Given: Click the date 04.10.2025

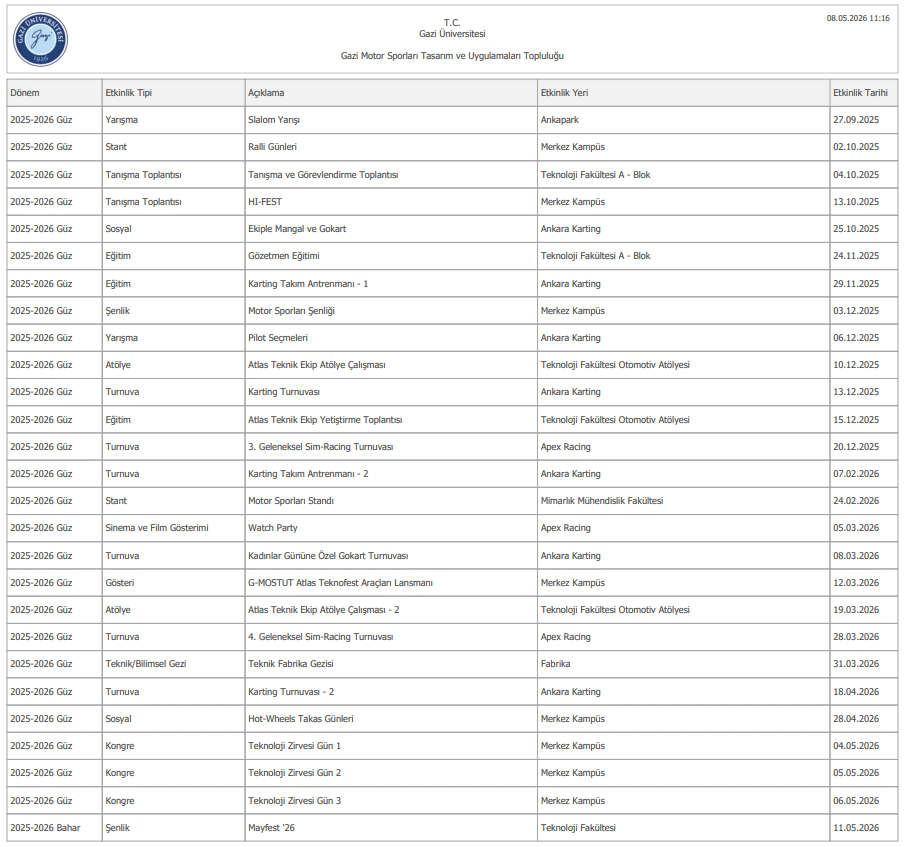Looking at the screenshot, I should pyautogui.click(x=856, y=175).
